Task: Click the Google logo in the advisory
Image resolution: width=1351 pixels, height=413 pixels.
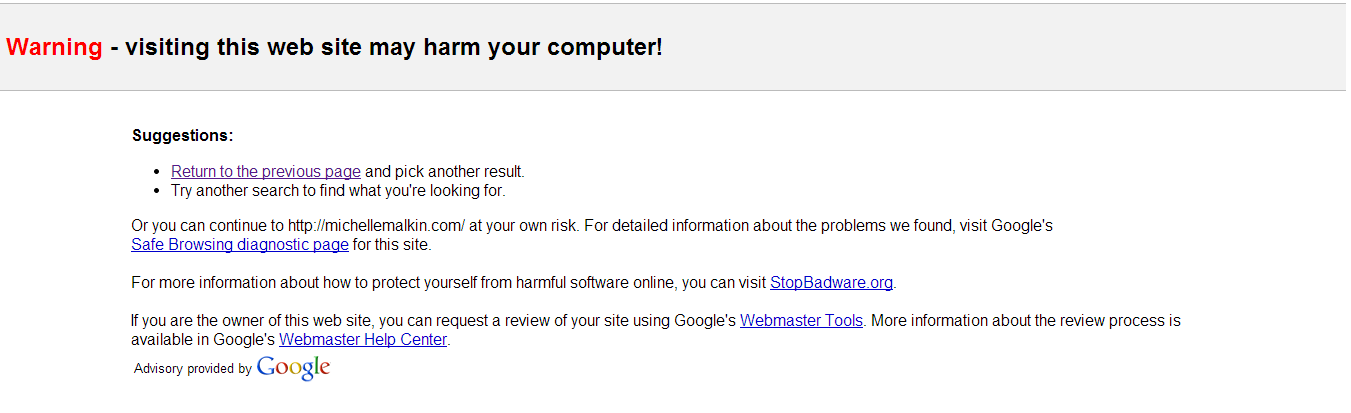Action: (293, 368)
